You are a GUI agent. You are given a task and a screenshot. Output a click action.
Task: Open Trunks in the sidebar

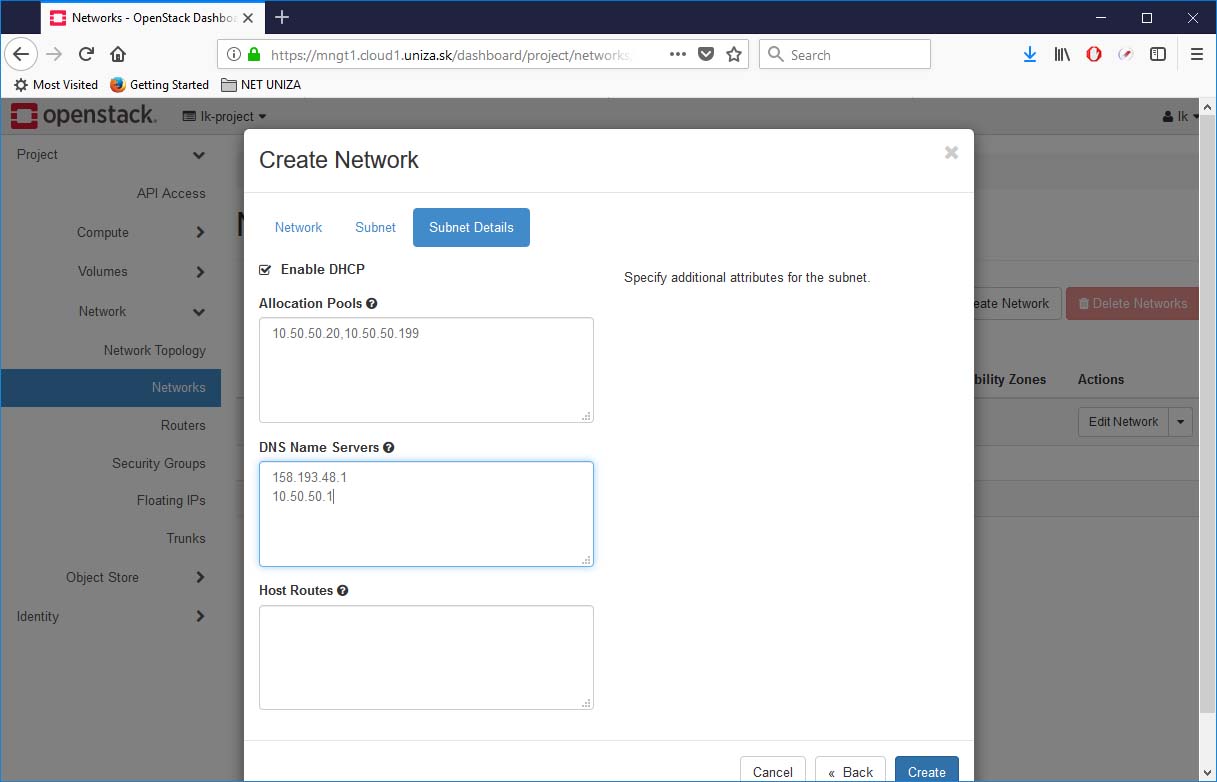(186, 538)
